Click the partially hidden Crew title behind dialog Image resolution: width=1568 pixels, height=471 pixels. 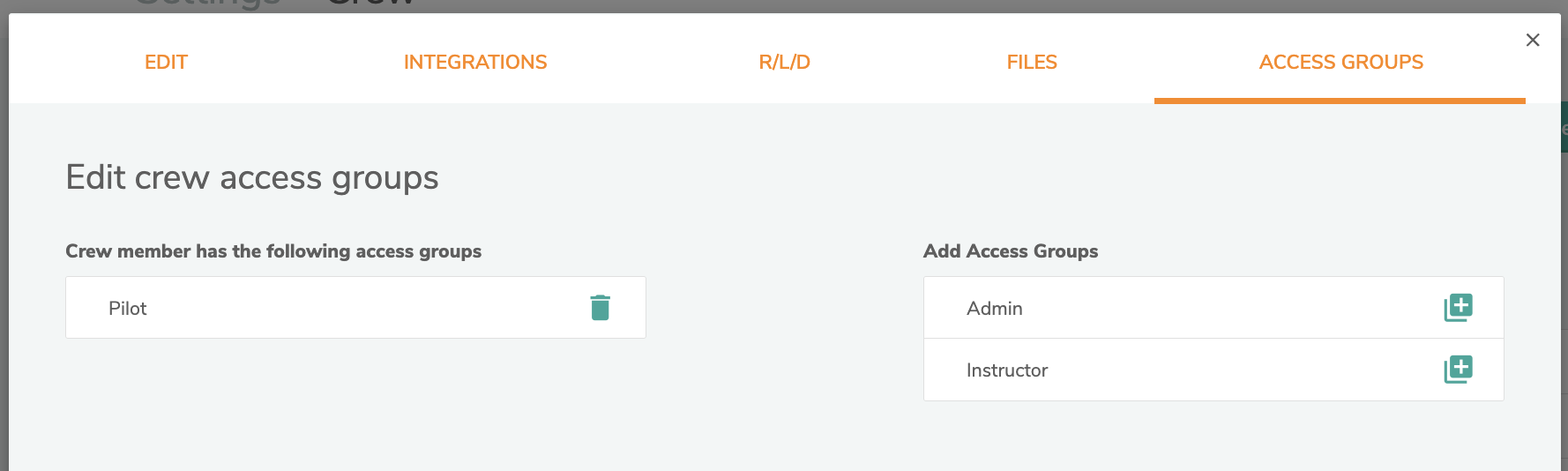point(370,4)
